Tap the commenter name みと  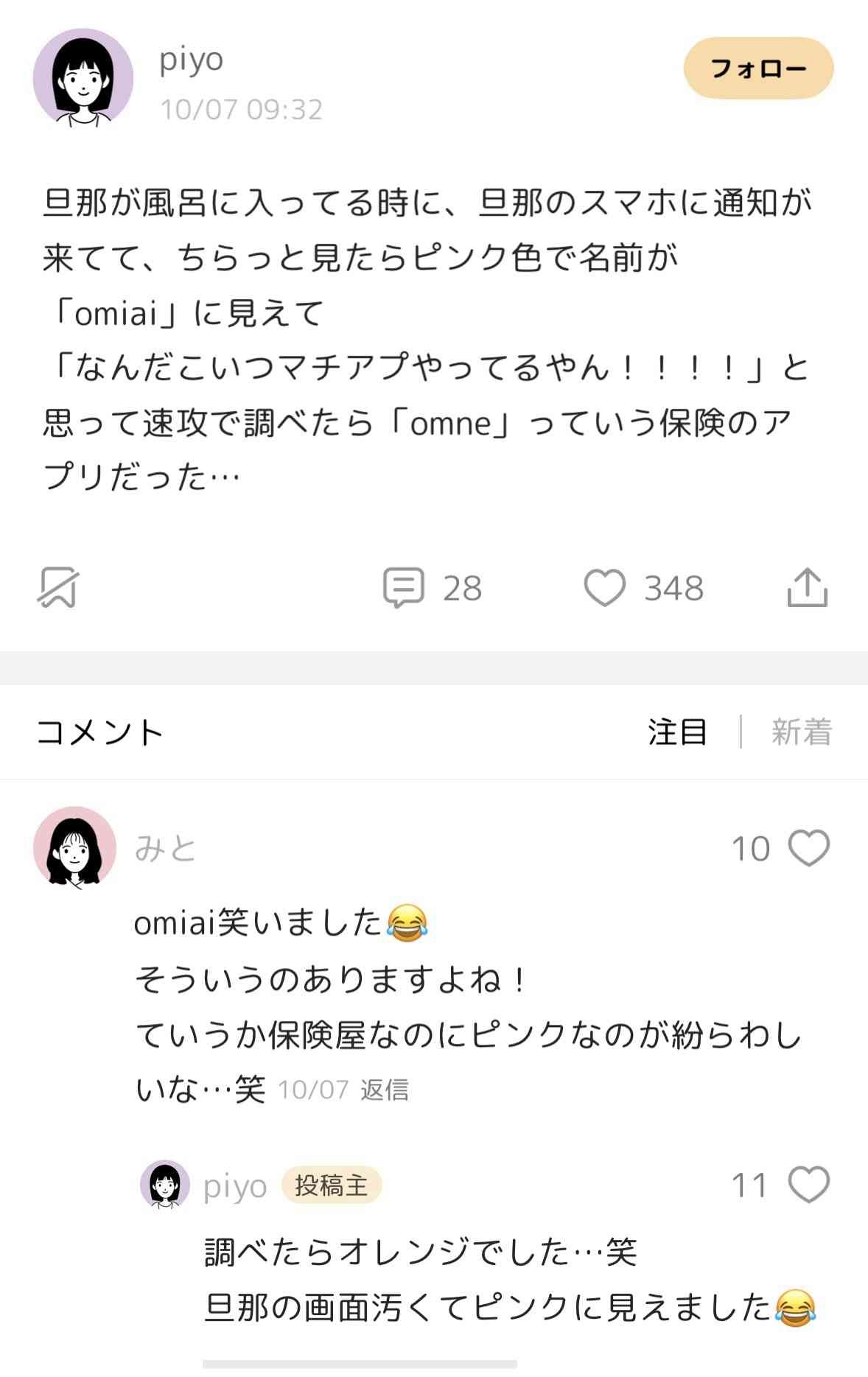165,848
